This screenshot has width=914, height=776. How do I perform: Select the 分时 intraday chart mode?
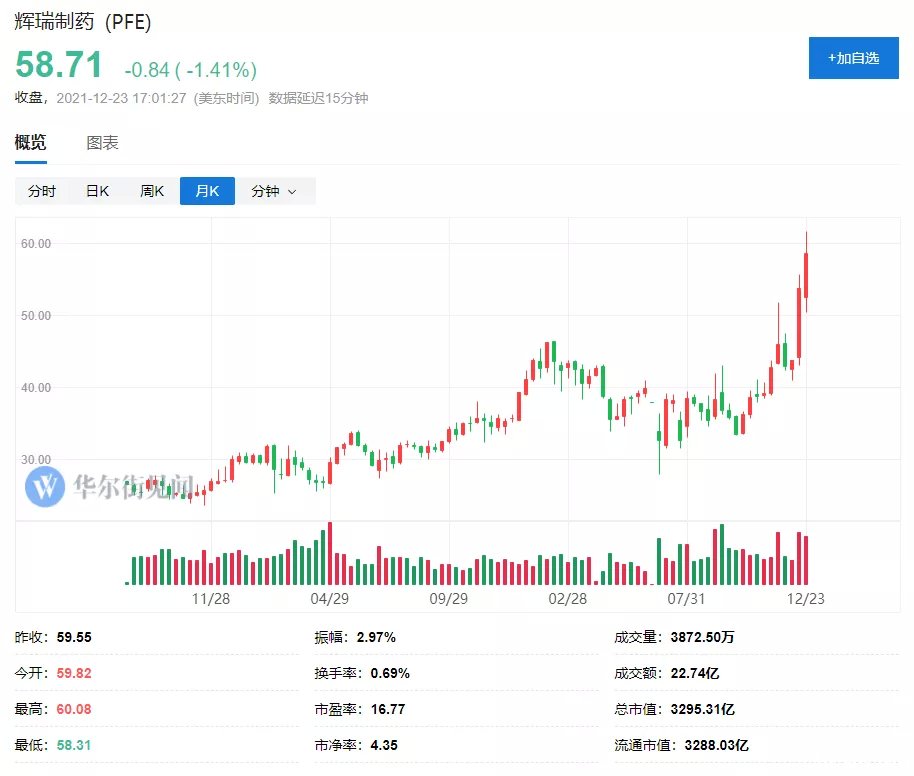42,191
